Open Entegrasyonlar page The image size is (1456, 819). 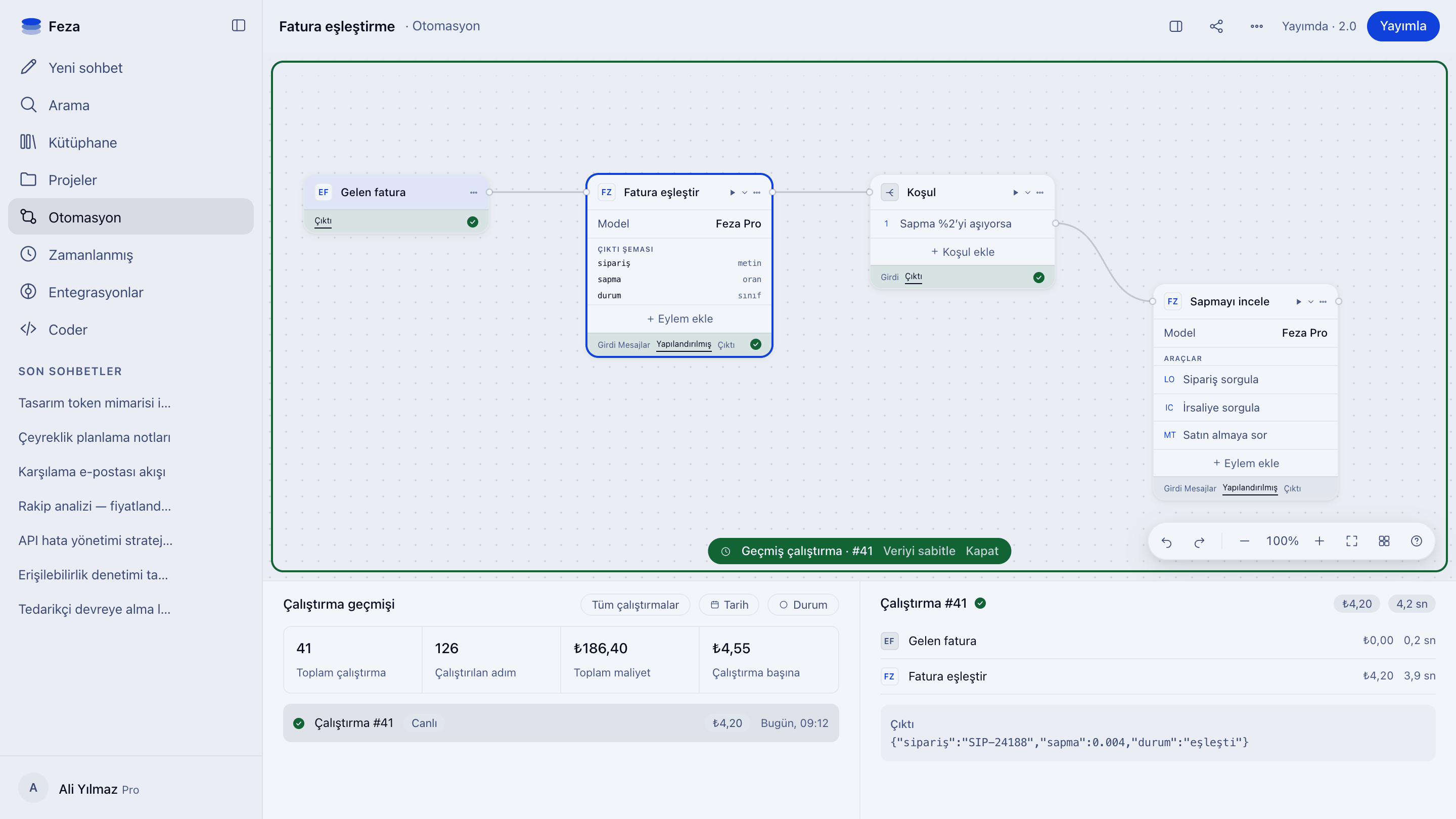click(130, 292)
